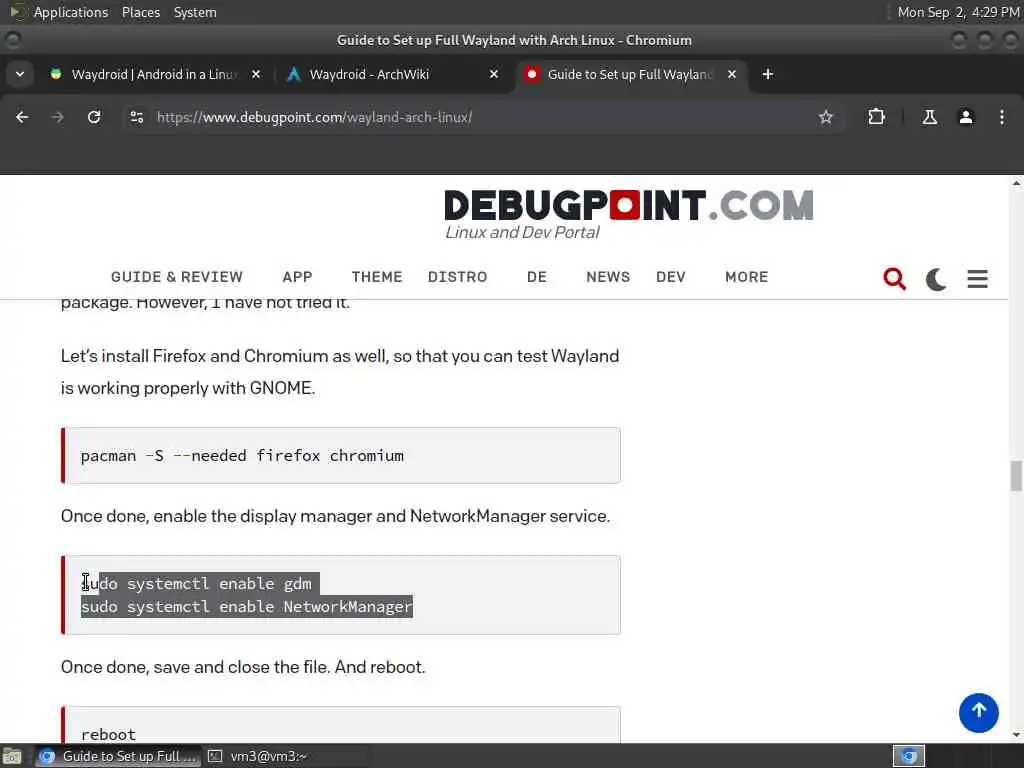Toggle dark mode with the moon icon
1024x768 pixels.
click(x=936, y=279)
